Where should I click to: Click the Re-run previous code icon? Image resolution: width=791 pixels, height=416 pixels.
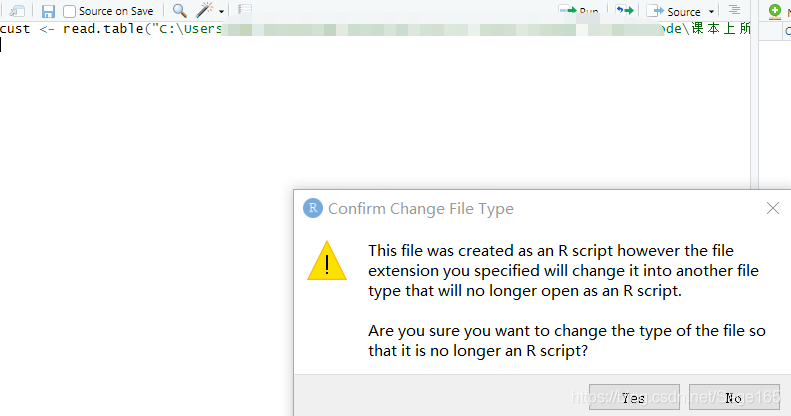point(625,10)
